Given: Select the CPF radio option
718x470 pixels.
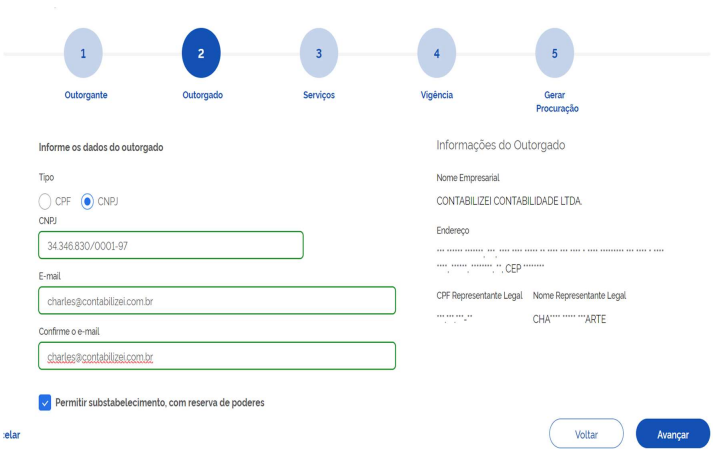Looking at the screenshot, I should pyautogui.click(x=45, y=202).
